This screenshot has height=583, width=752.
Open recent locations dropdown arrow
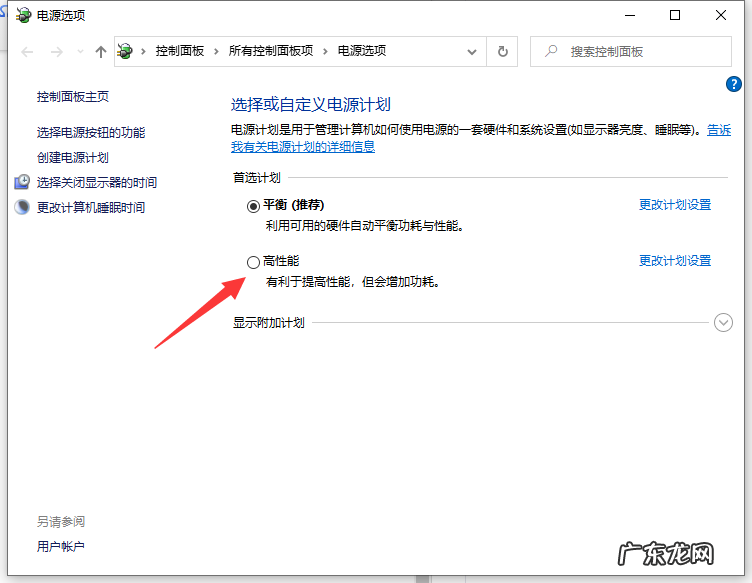coord(80,51)
